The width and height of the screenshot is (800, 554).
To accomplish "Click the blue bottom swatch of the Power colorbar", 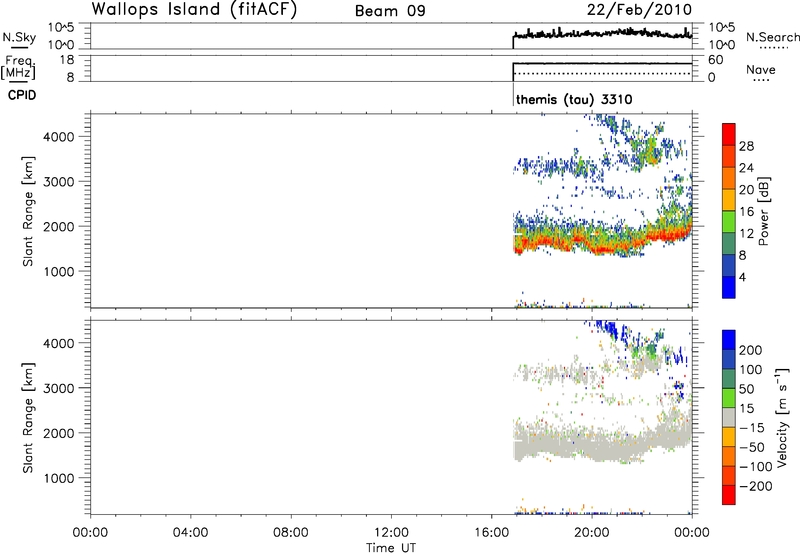I will (x=729, y=287).
